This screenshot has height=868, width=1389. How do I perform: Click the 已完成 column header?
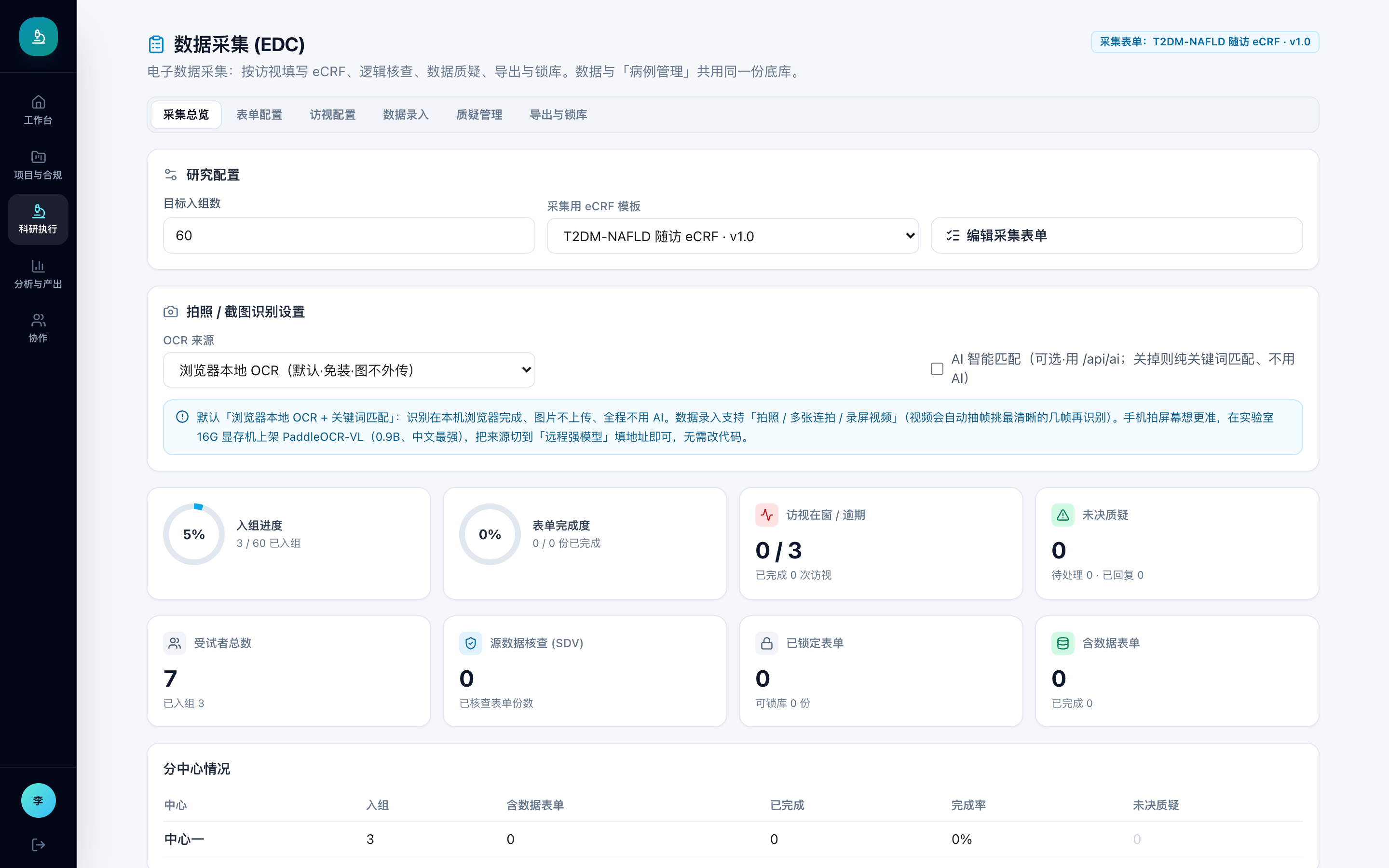tap(788, 805)
